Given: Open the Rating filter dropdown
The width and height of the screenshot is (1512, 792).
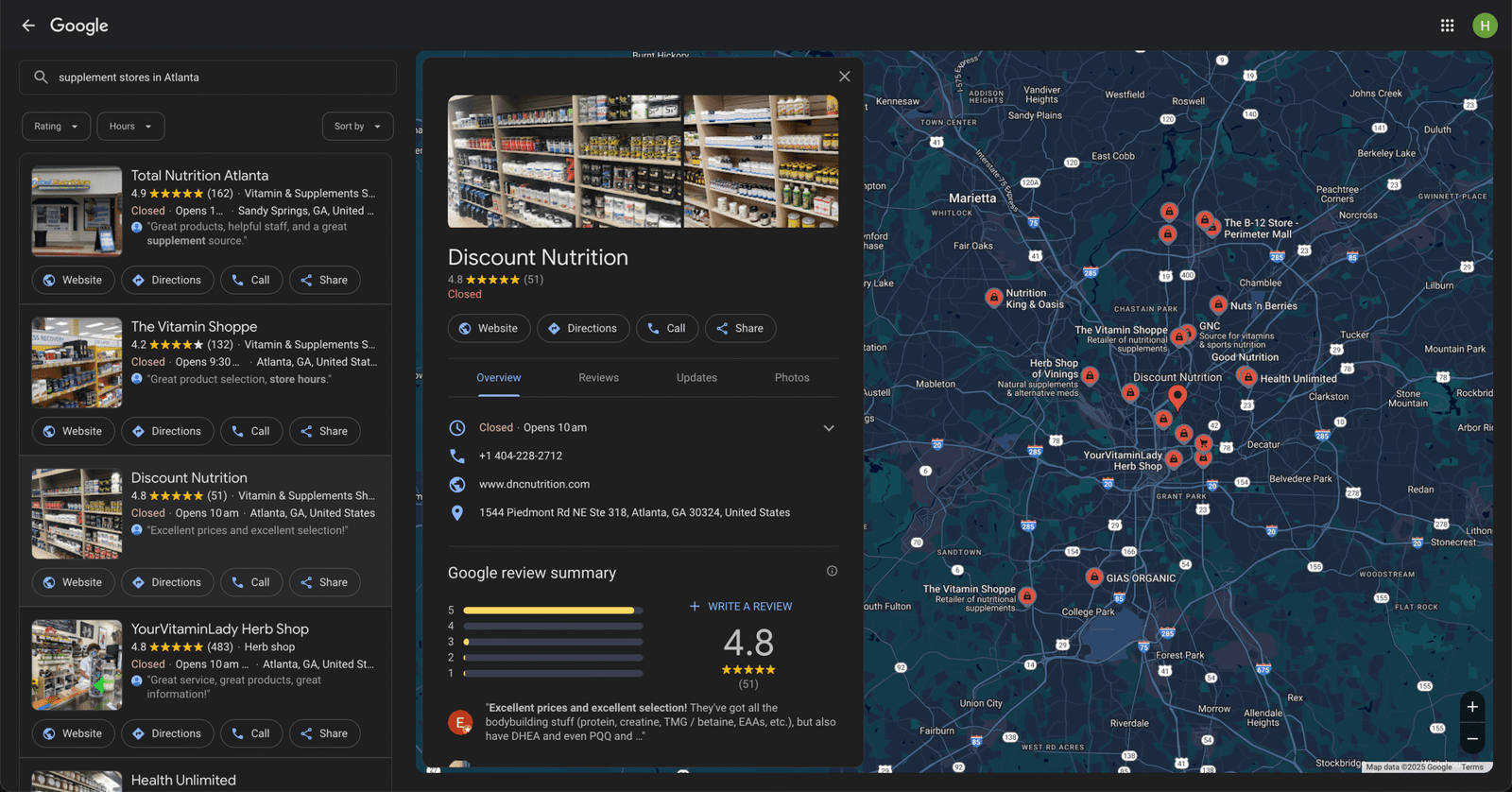Looking at the screenshot, I should click(57, 127).
